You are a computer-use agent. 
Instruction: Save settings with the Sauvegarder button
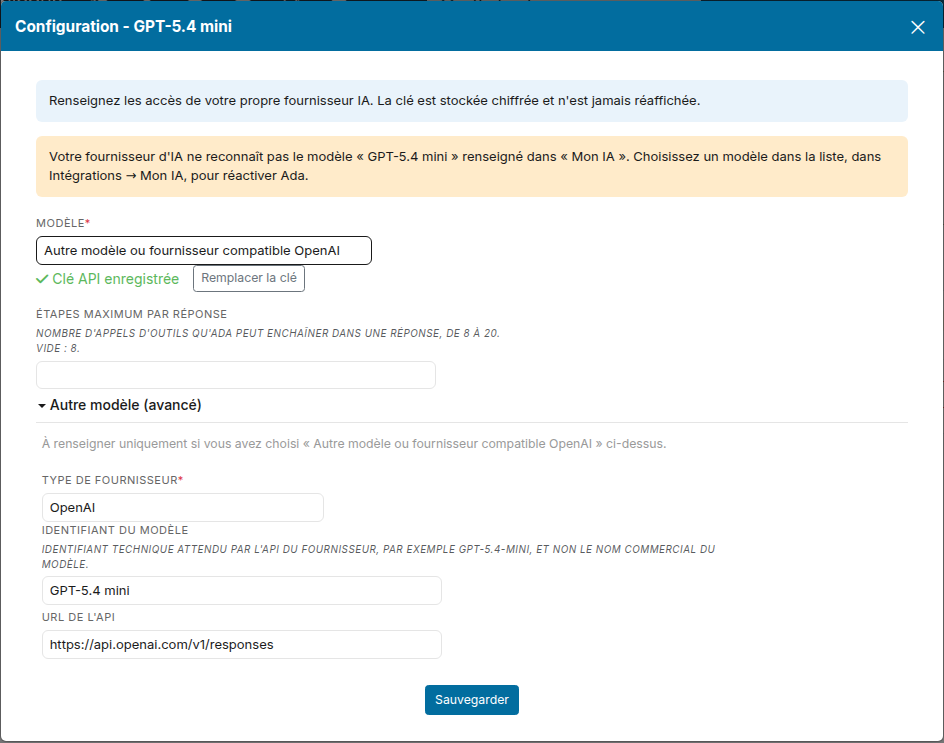pyautogui.click(x=471, y=700)
